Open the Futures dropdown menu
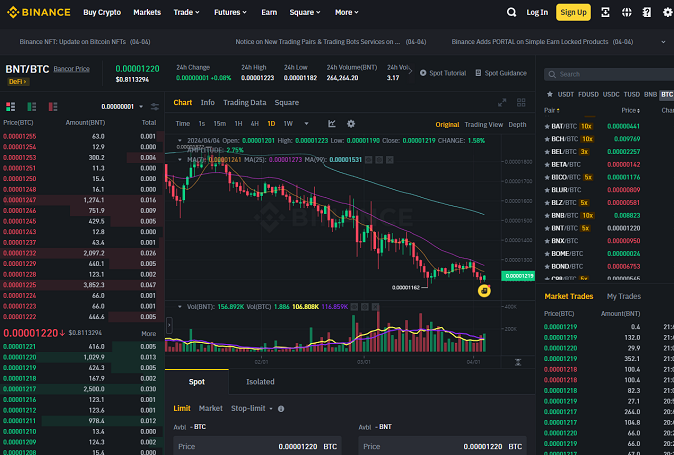674x455 pixels. coord(230,12)
